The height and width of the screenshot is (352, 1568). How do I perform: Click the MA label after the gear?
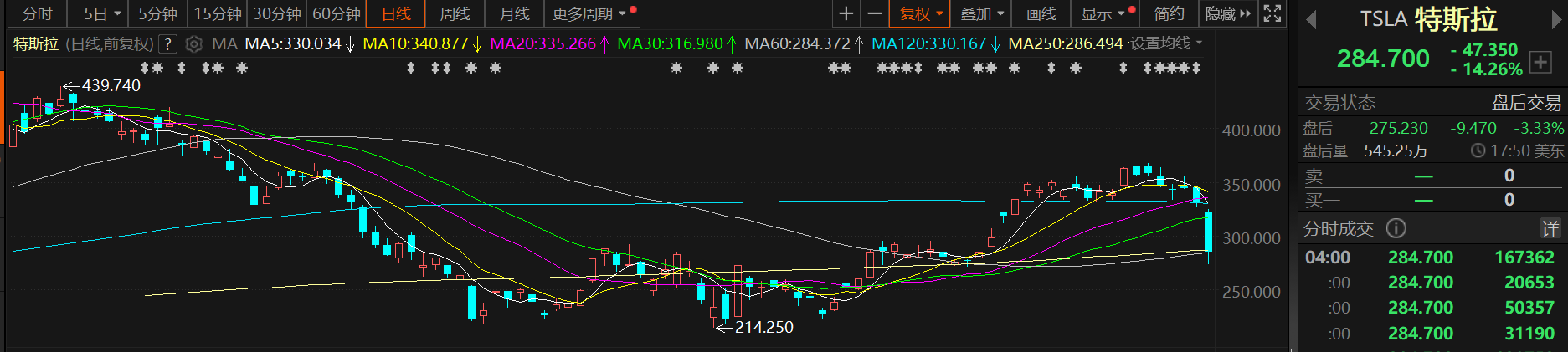(x=224, y=43)
